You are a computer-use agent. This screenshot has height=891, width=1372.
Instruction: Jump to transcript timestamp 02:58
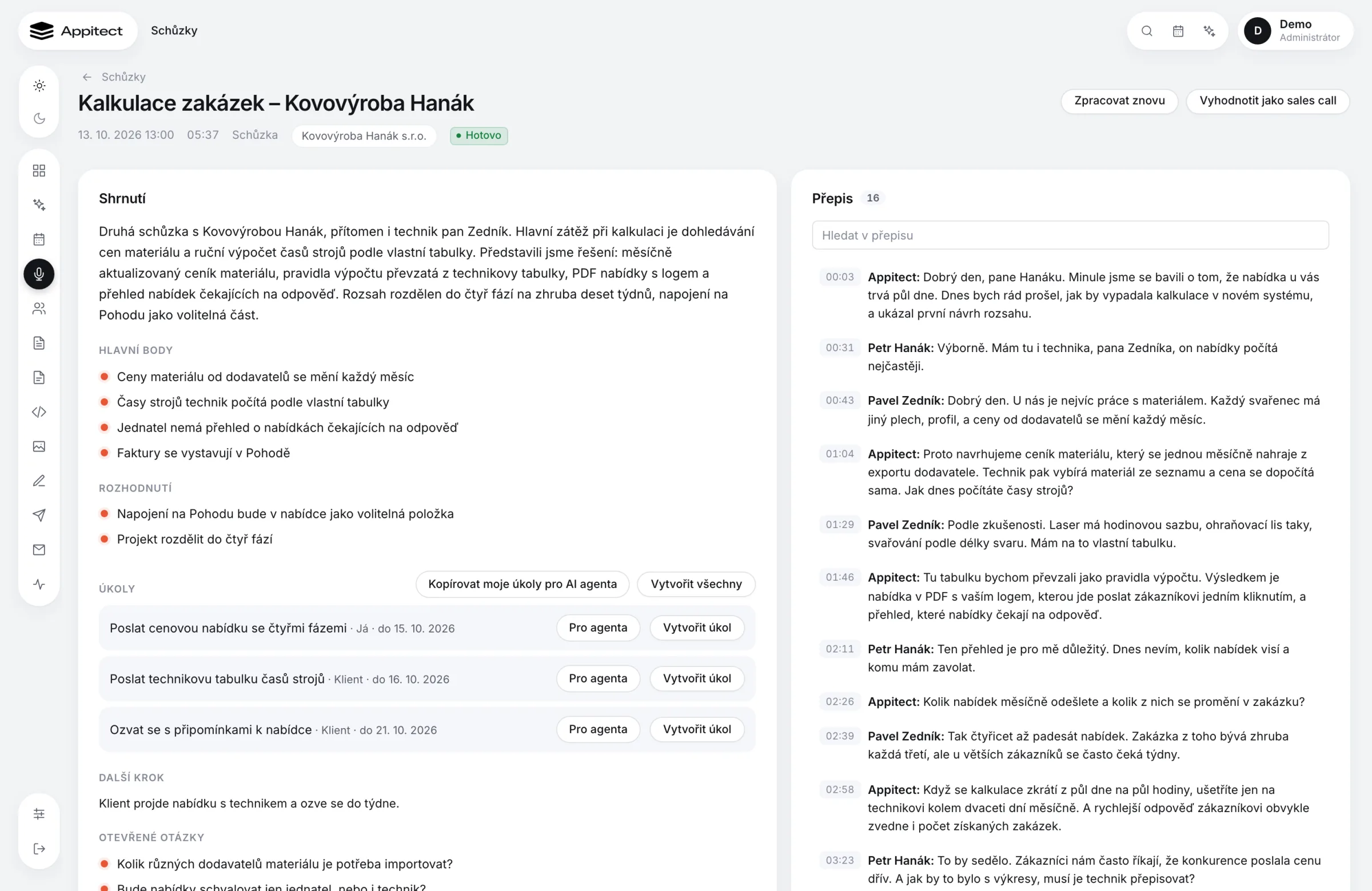click(x=840, y=790)
